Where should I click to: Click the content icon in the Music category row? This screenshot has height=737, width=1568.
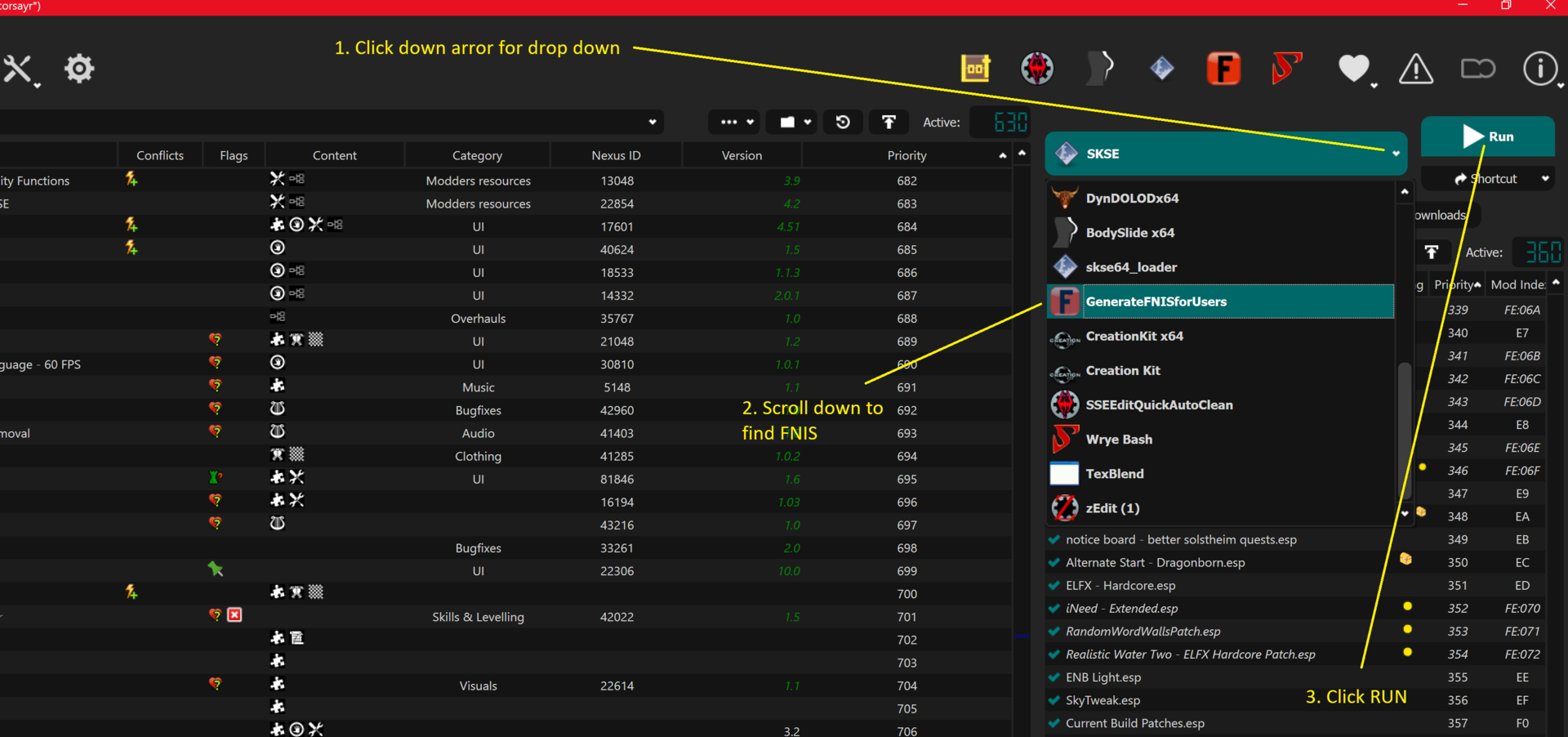pyautogui.click(x=278, y=385)
